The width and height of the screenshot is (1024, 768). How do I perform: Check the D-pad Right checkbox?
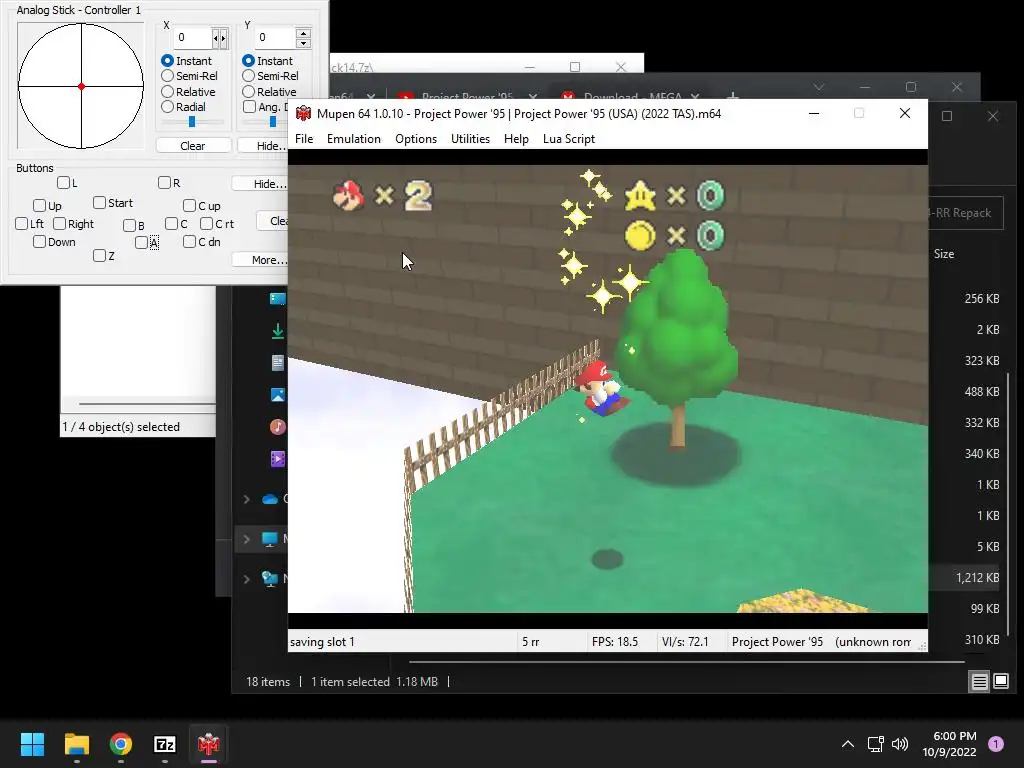(59, 224)
